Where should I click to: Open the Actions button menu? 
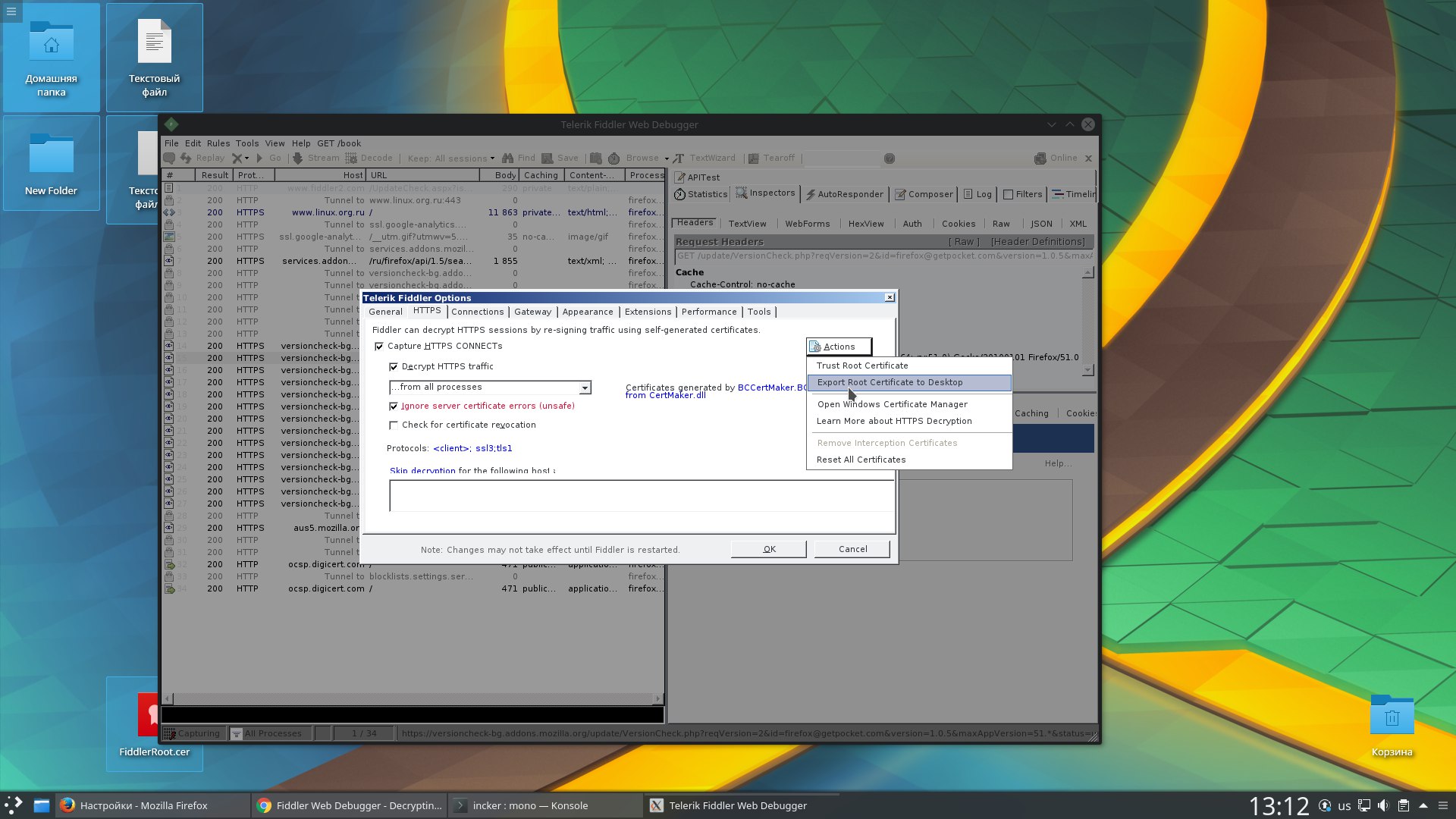[839, 347]
